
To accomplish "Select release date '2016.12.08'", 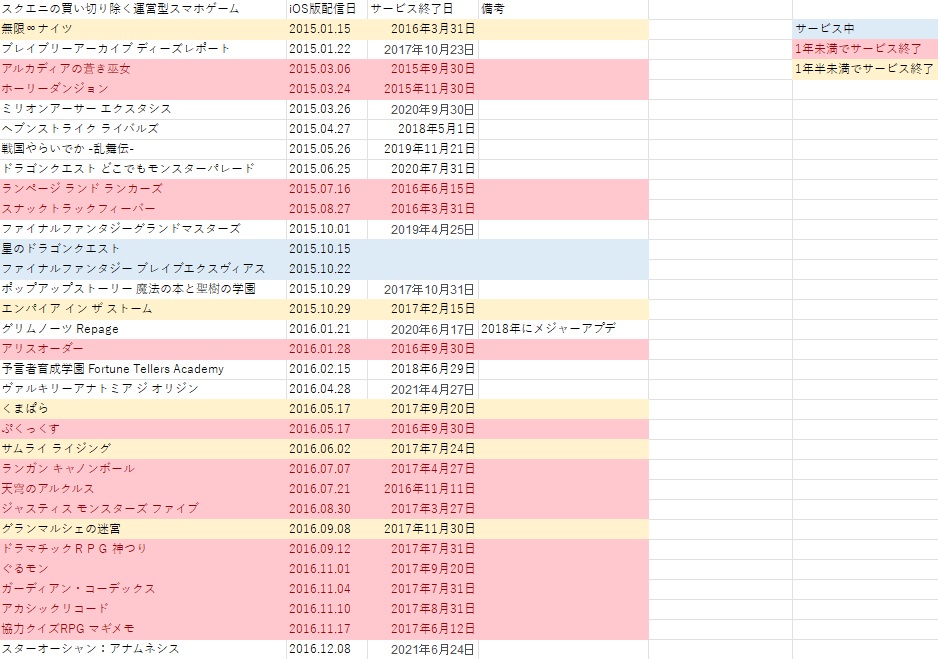I will point(327,649).
